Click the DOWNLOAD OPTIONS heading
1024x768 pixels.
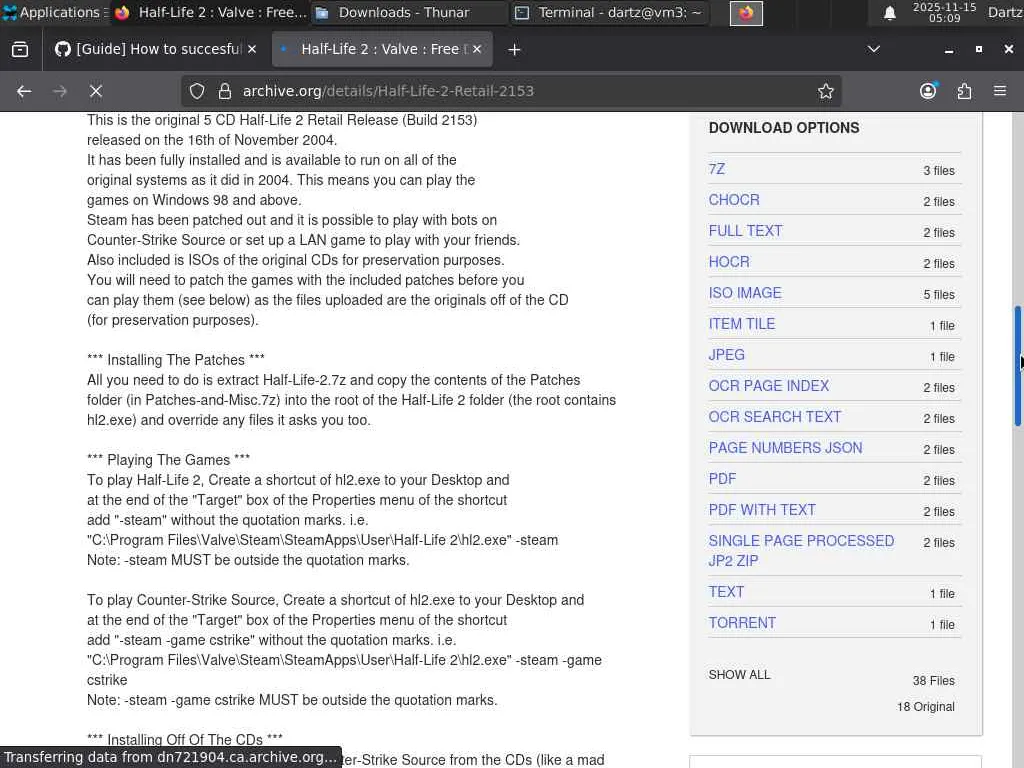pyautogui.click(x=784, y=128)
